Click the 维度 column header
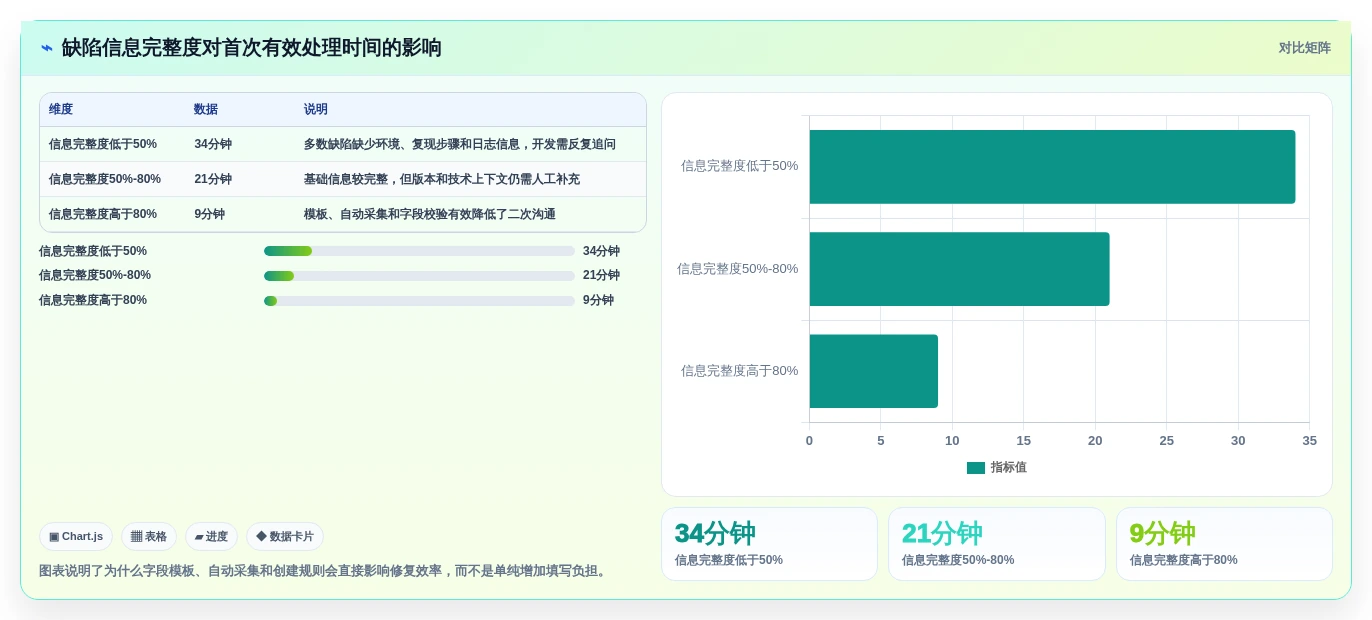Viewport: 1372px width, 620px height. [x=61, y=110]
